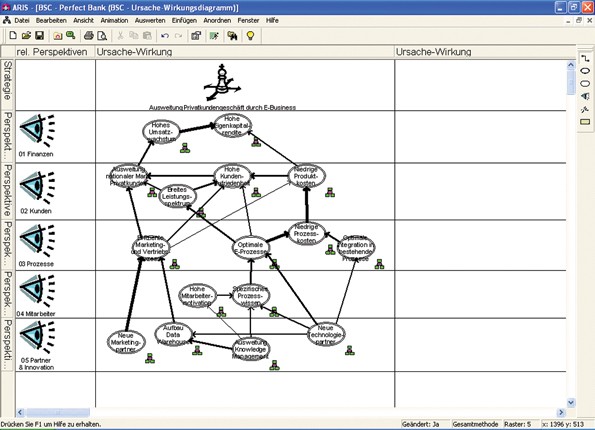
Task: Select the 02 Kunden perspective eye icon
Action: [x=37, y=188]
